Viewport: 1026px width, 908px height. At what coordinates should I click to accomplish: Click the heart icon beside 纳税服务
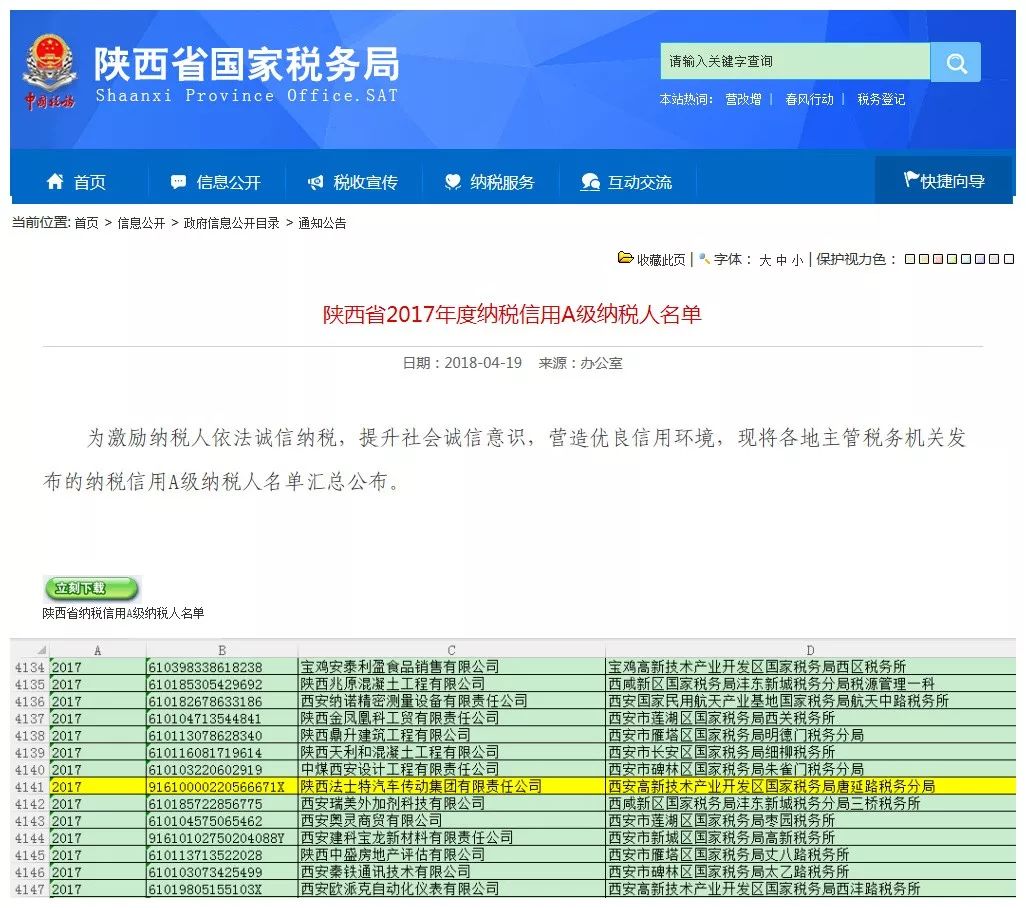coord(452,182)
